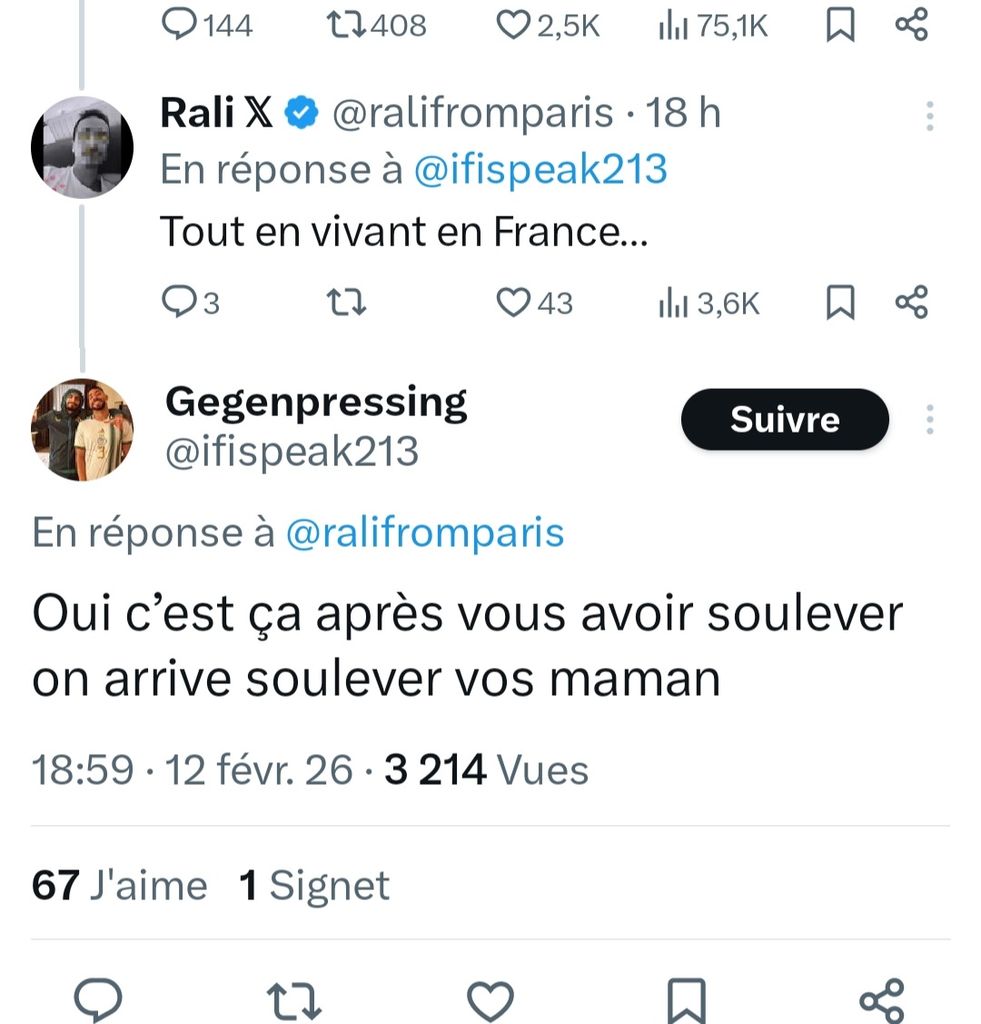This screenshot has height=1024, width=981.
Task: View the list of 67 J'aime
Action: coord(120,885)
